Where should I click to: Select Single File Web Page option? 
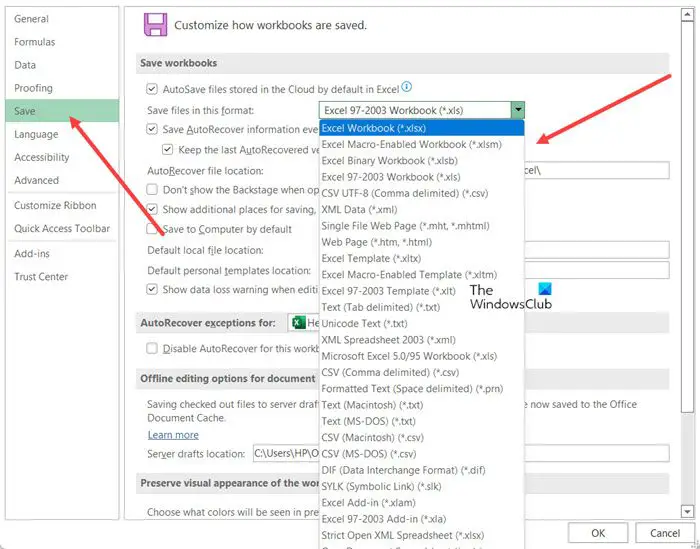point(421,226)
